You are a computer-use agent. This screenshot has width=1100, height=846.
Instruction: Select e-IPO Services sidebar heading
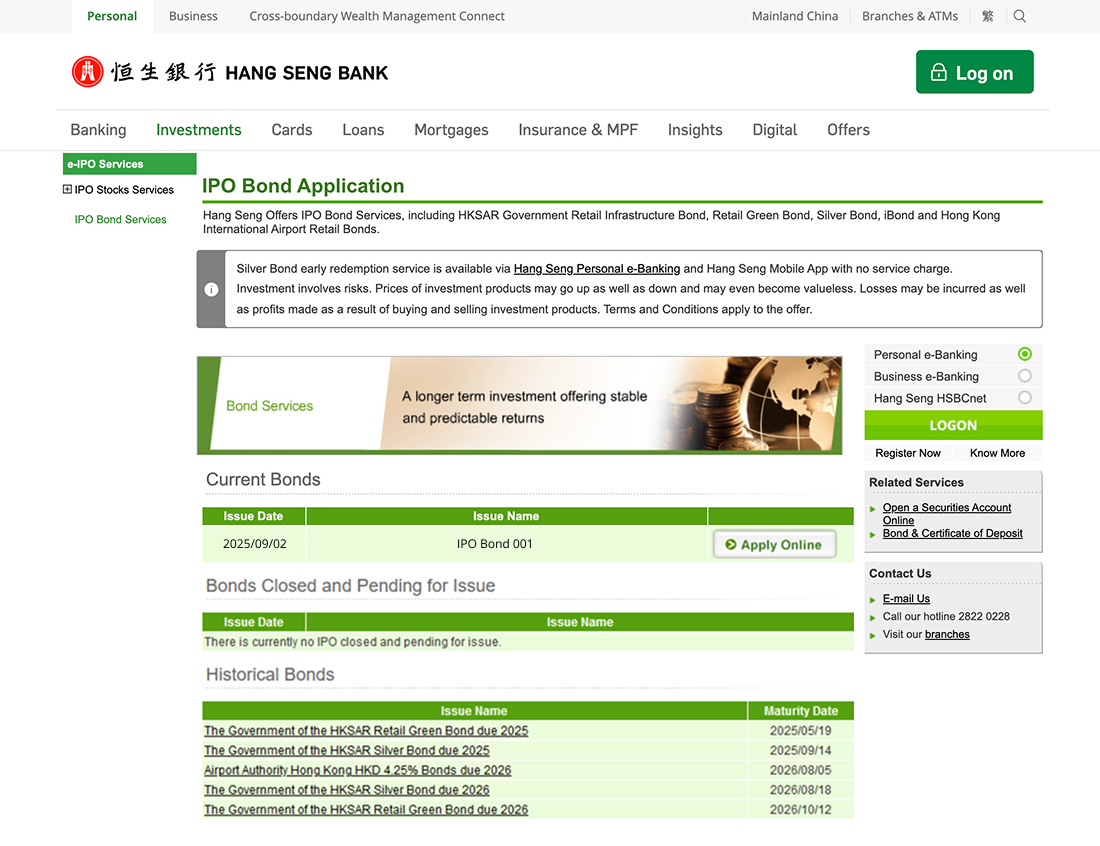point(129,164)
